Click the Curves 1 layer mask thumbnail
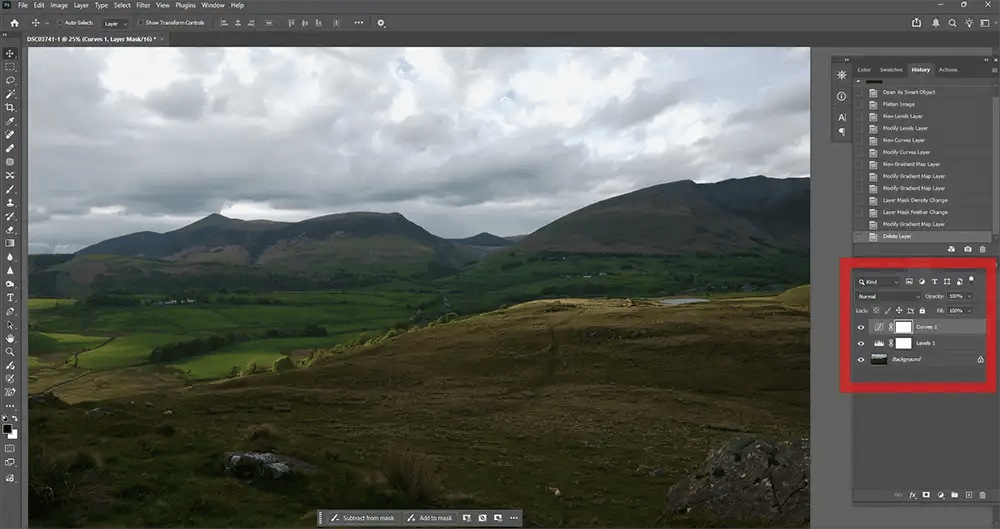This screenshot has height=529, width=1000. [904, 327]
